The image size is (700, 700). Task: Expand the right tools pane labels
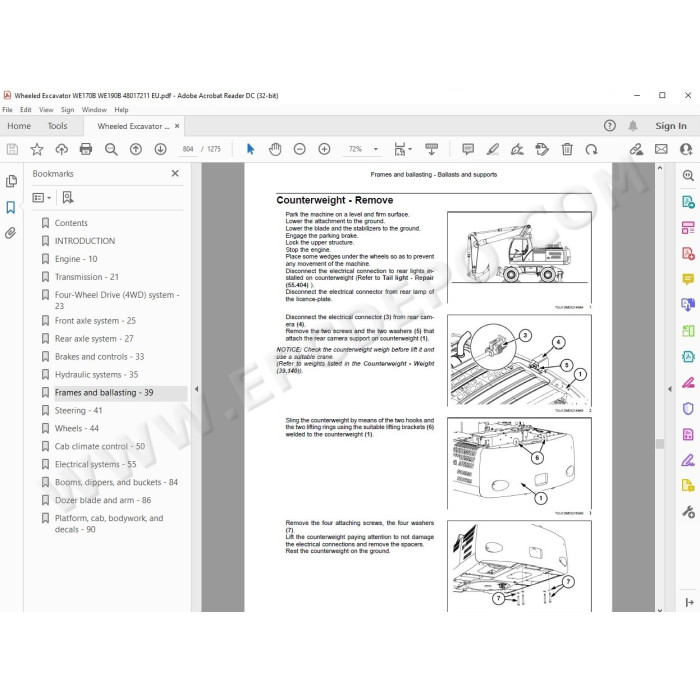click(689, 603)
